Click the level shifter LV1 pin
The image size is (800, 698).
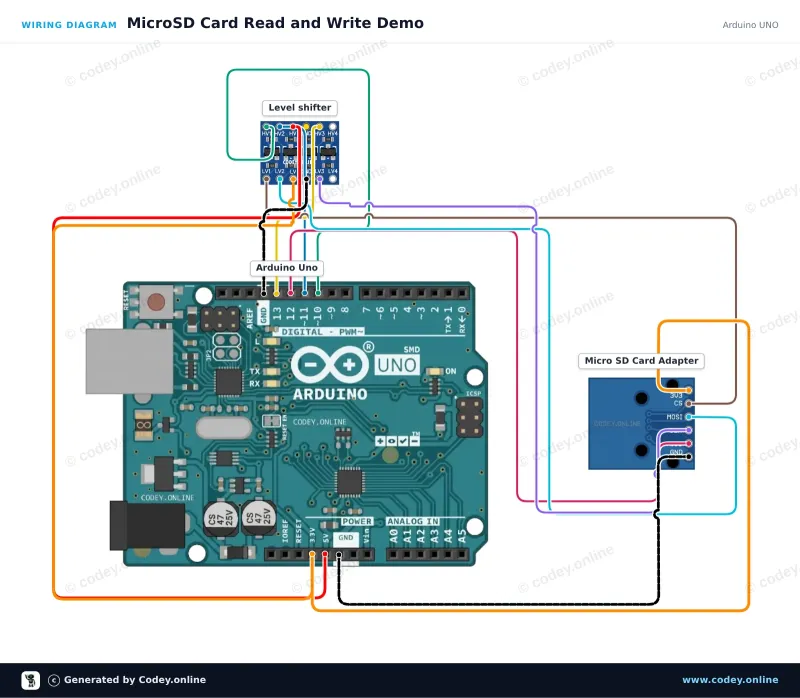[x=266, y=179]
